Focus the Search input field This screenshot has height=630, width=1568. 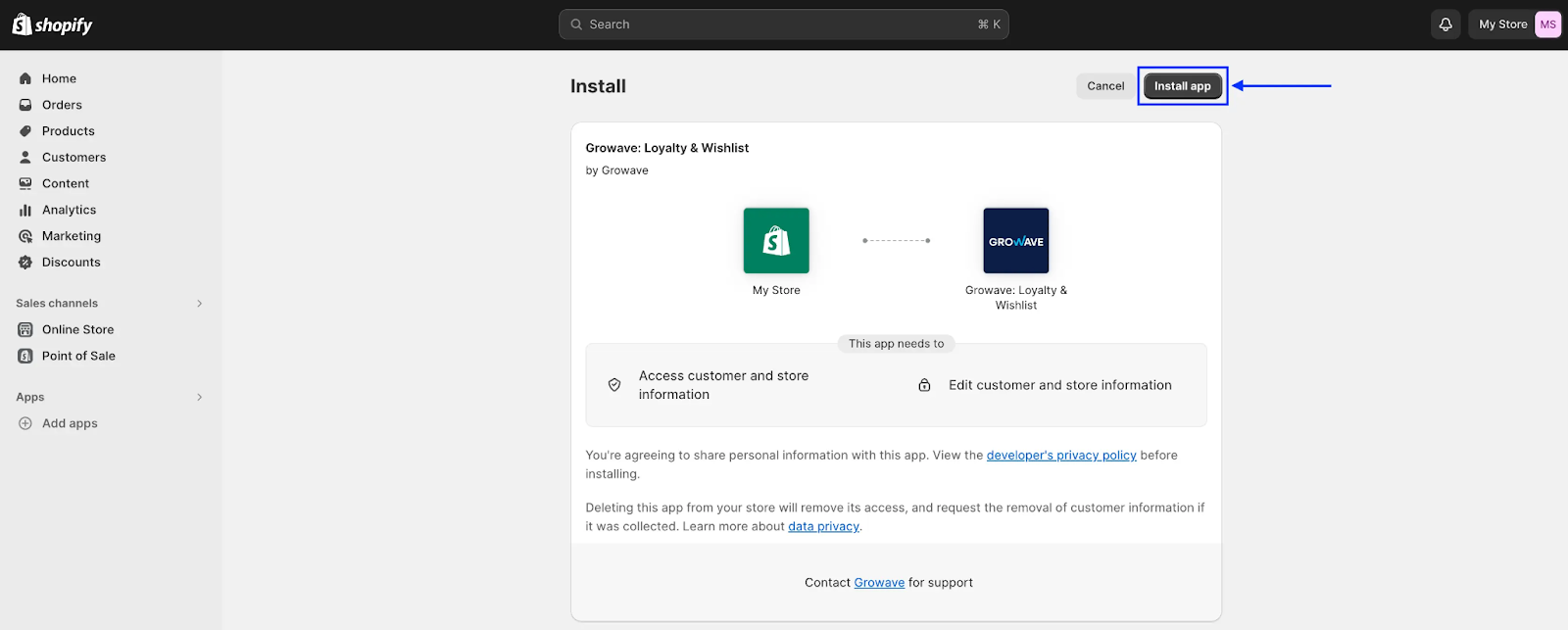tap(784, 24)
